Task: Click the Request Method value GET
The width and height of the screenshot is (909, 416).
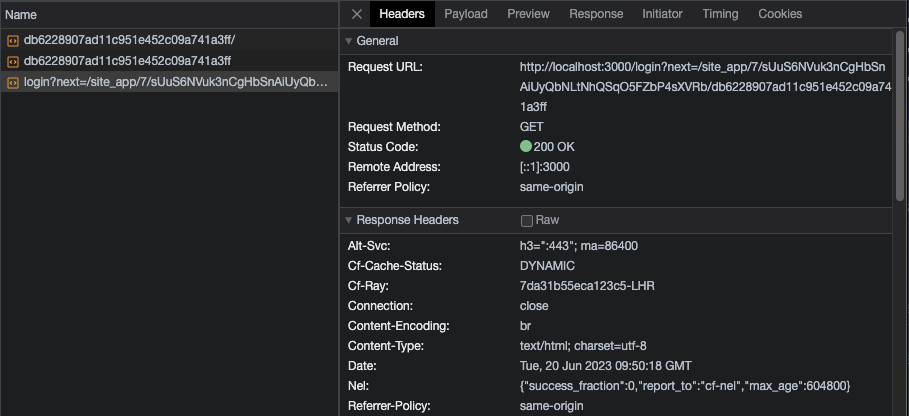Action: (532, 127)
